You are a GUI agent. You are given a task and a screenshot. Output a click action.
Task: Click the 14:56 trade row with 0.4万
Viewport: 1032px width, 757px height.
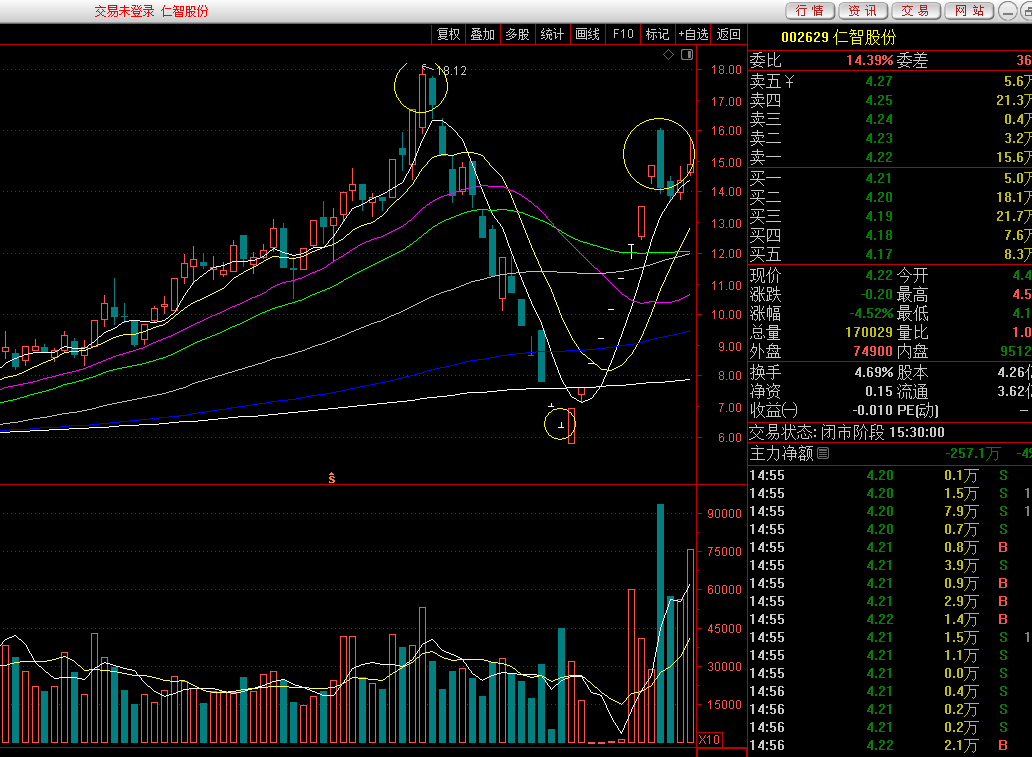890,692
